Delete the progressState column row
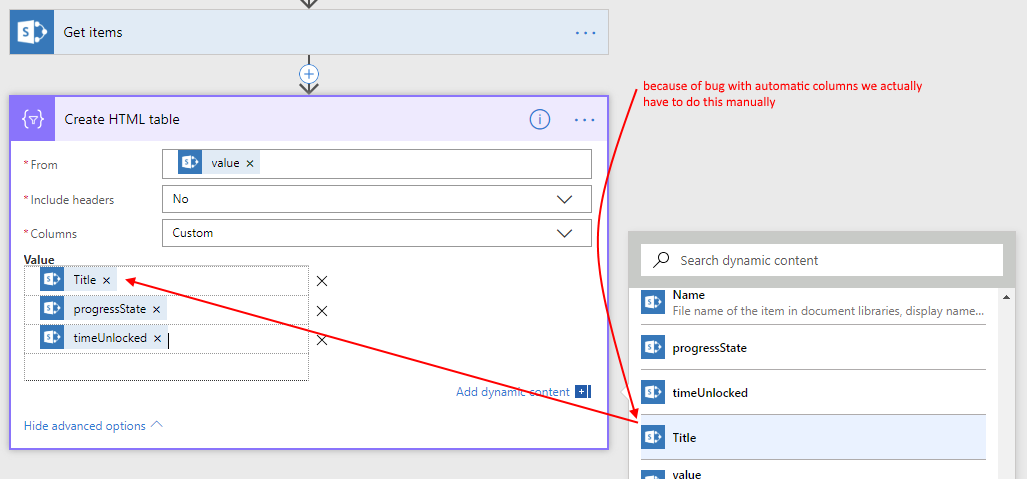Viewport: 1027px width, 479px height. pos(322,311)
